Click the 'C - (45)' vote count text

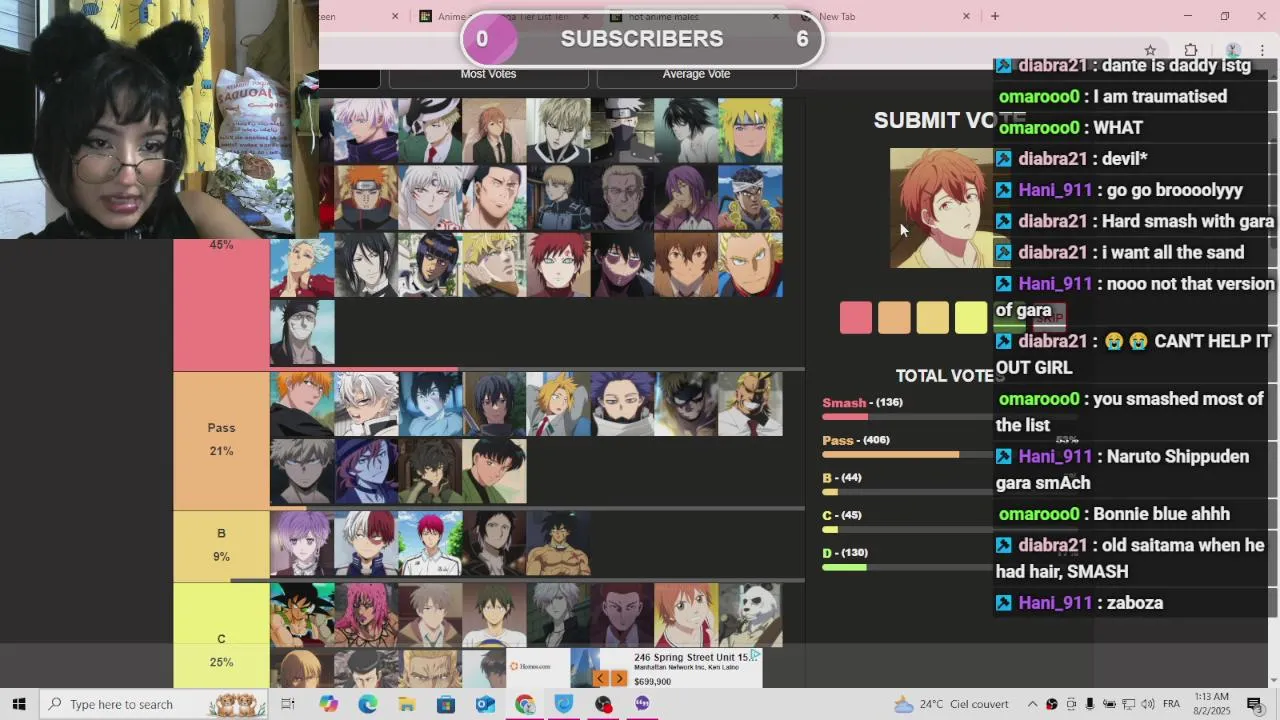842,516
